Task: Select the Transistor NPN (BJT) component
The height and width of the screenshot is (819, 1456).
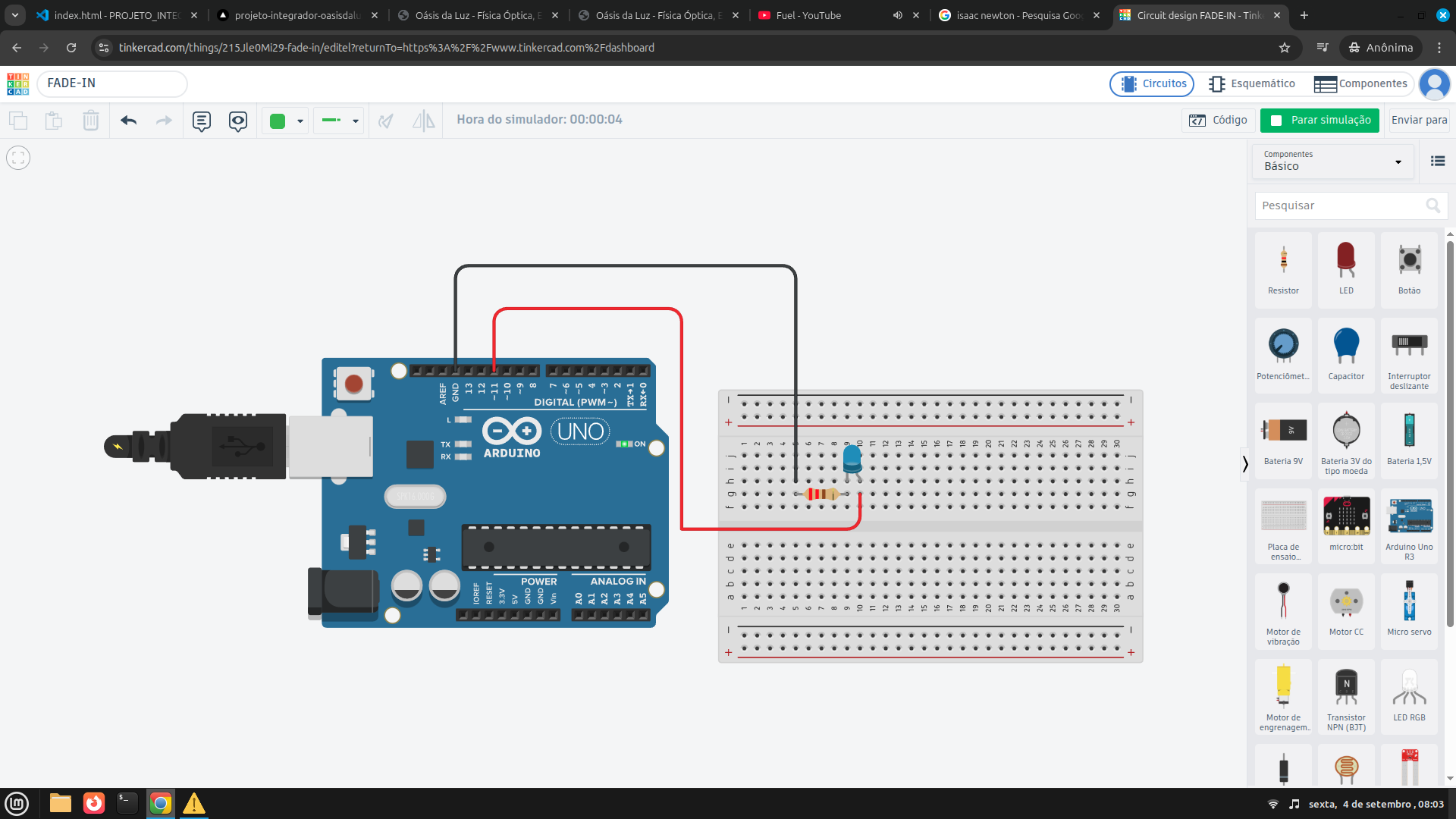Action: pyautogui.click(x=1346, y=696)
